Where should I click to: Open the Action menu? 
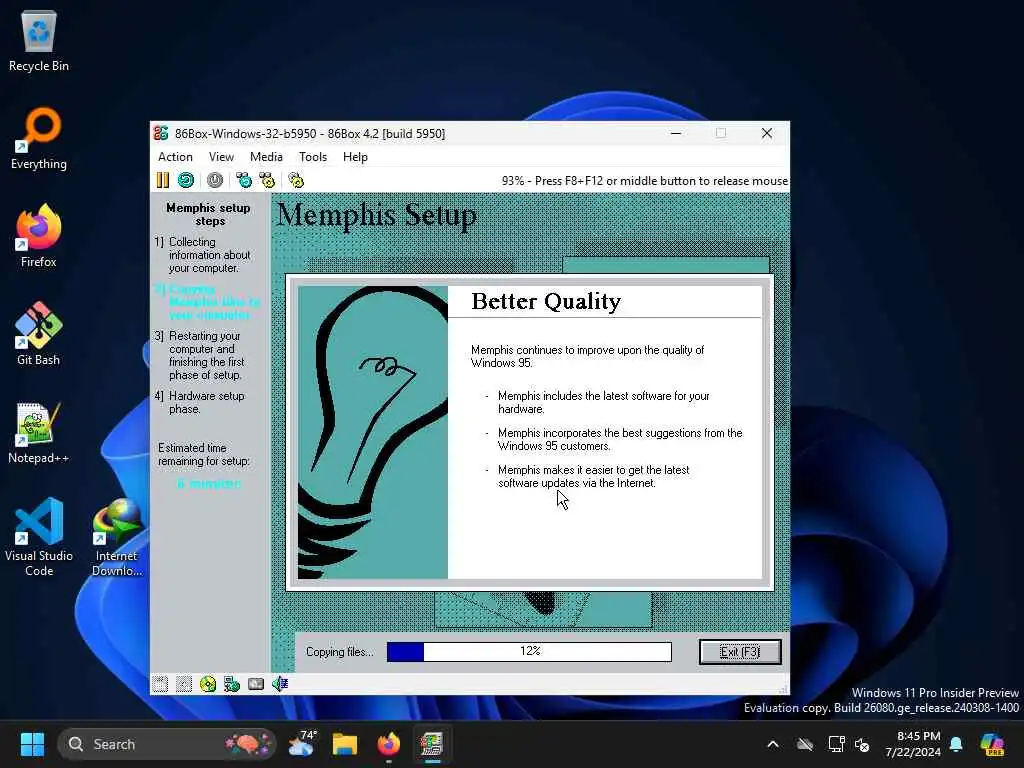[175, 157]
